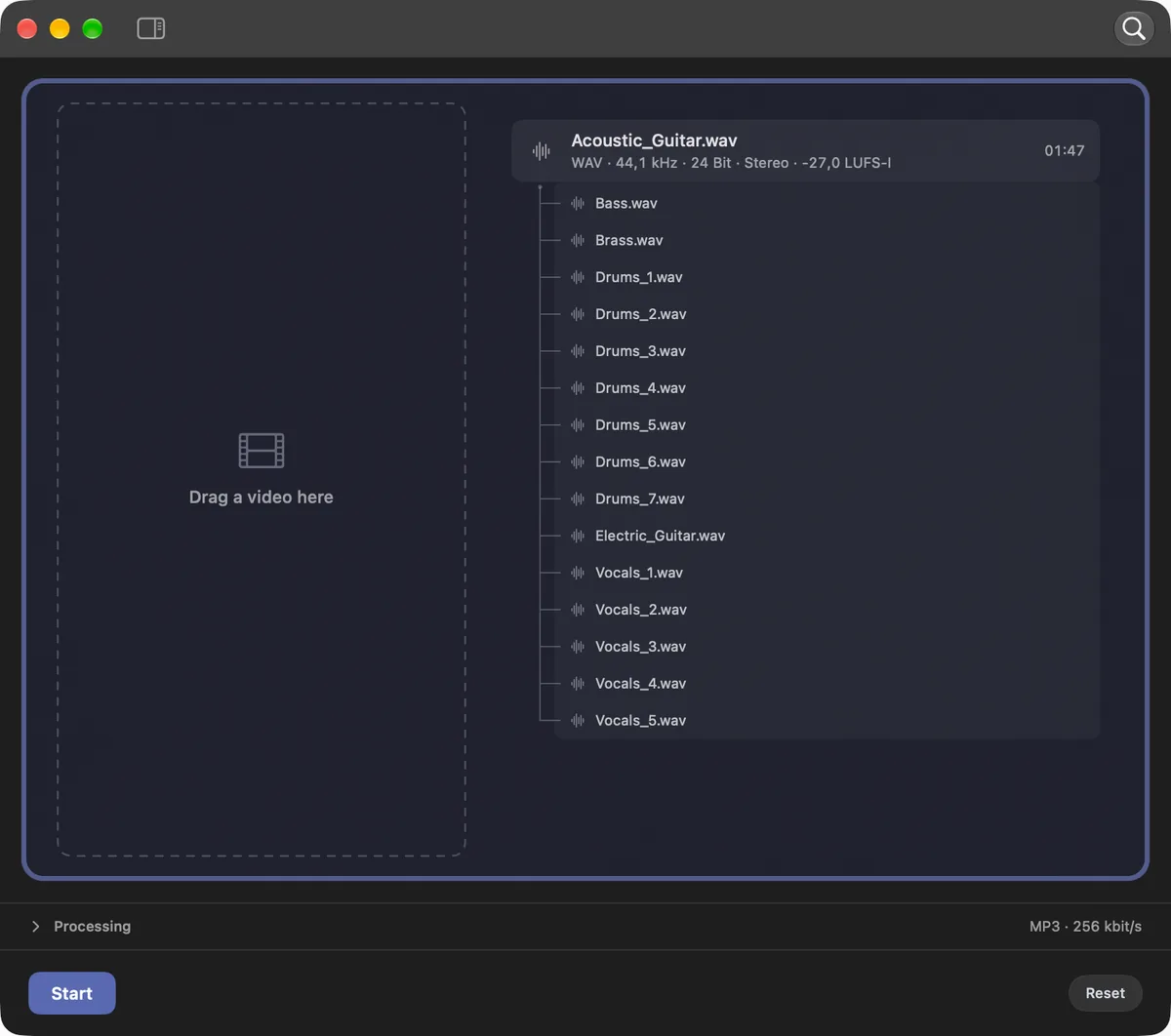Select the Acoustic_Guitar.wav file name
The image size is (1171, 1036).
pos(654,140)
